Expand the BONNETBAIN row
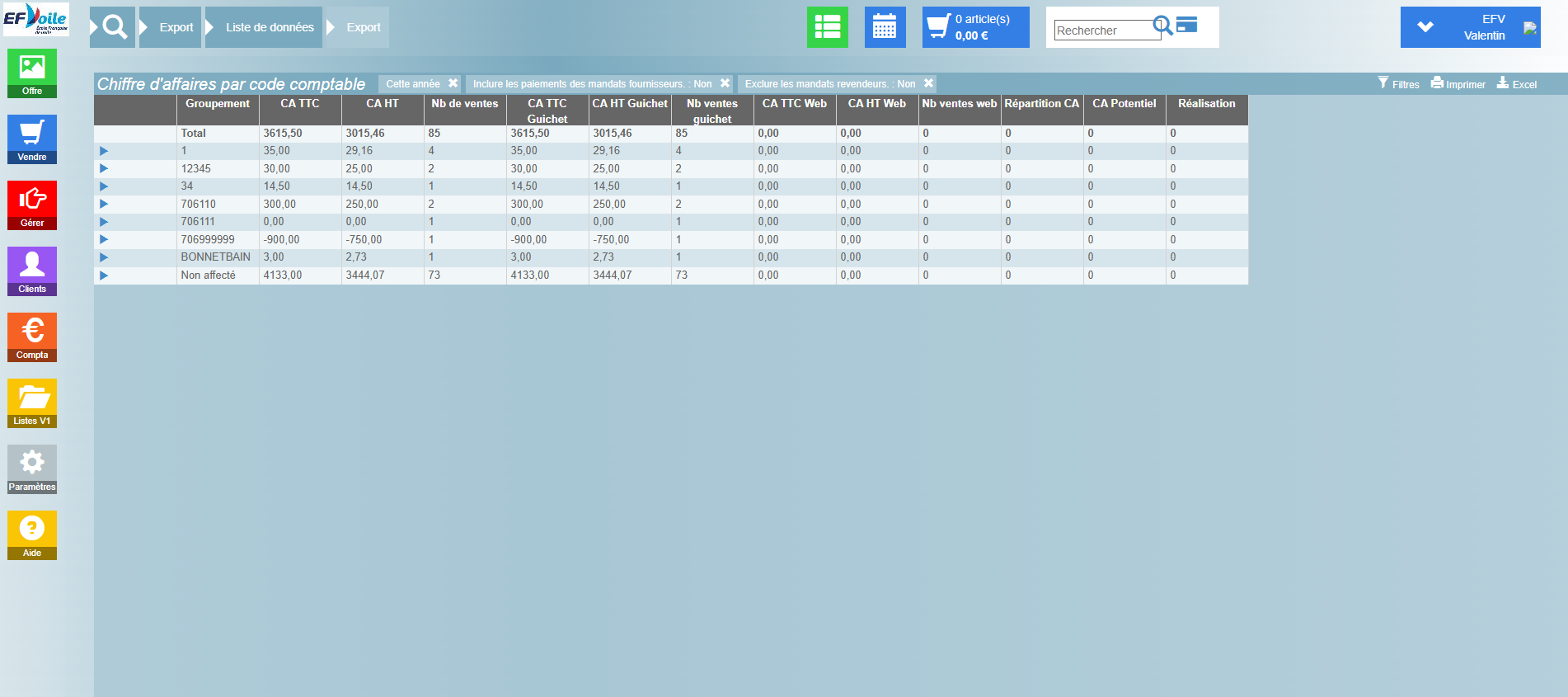Viewport: 1568px width, 697px height. click(104, 257)
